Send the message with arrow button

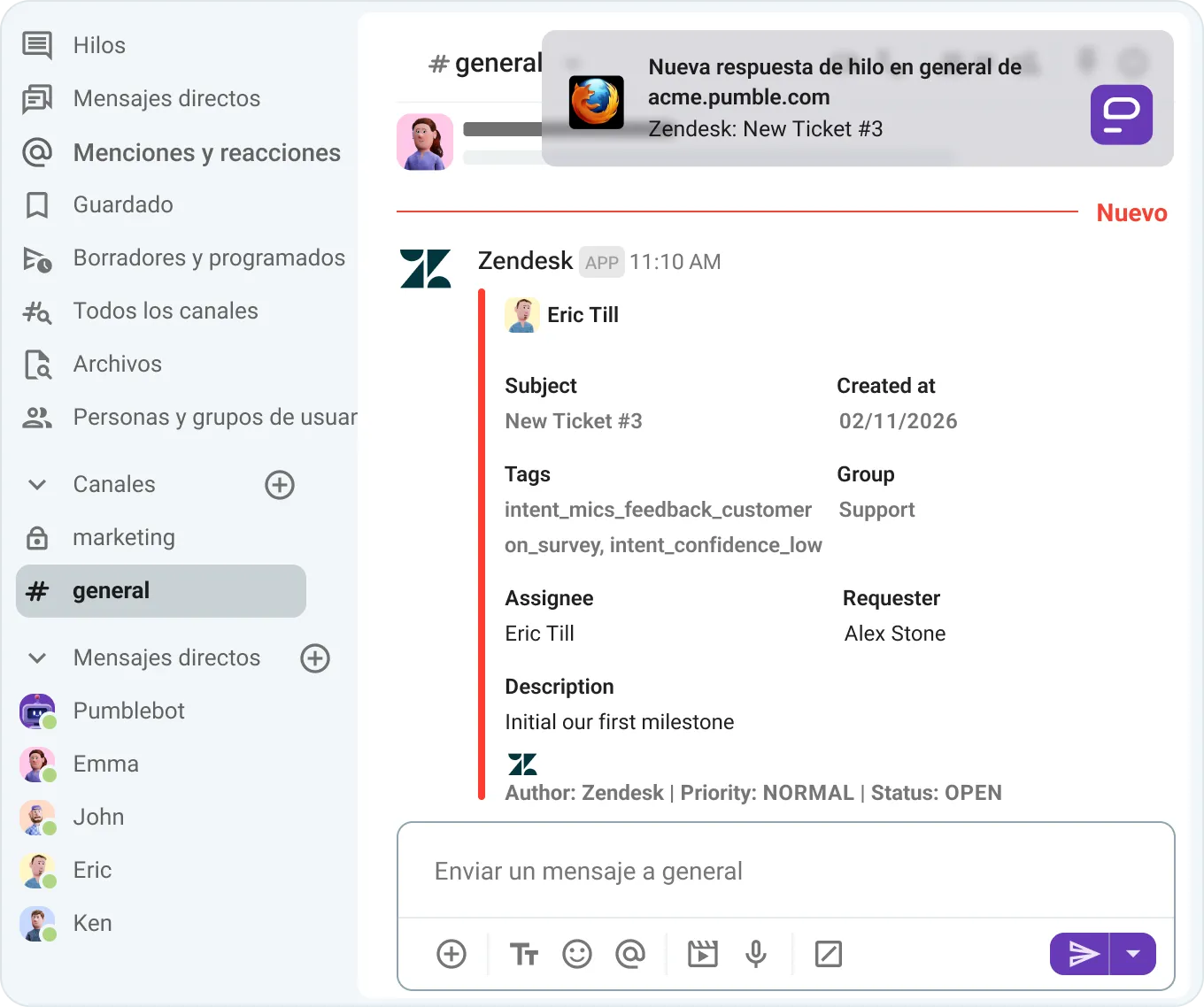coord(1080,954)
